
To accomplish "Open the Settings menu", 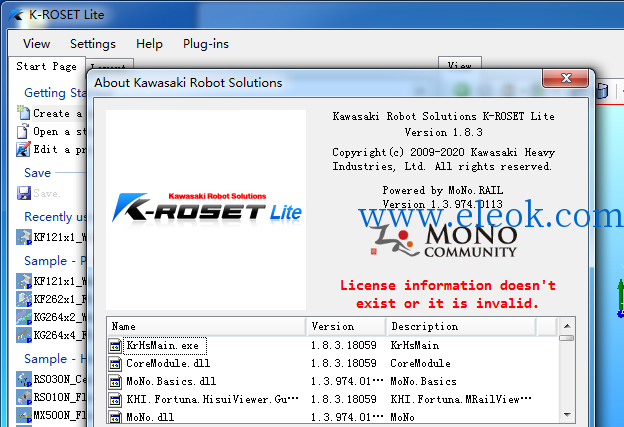I will [93, 44].
